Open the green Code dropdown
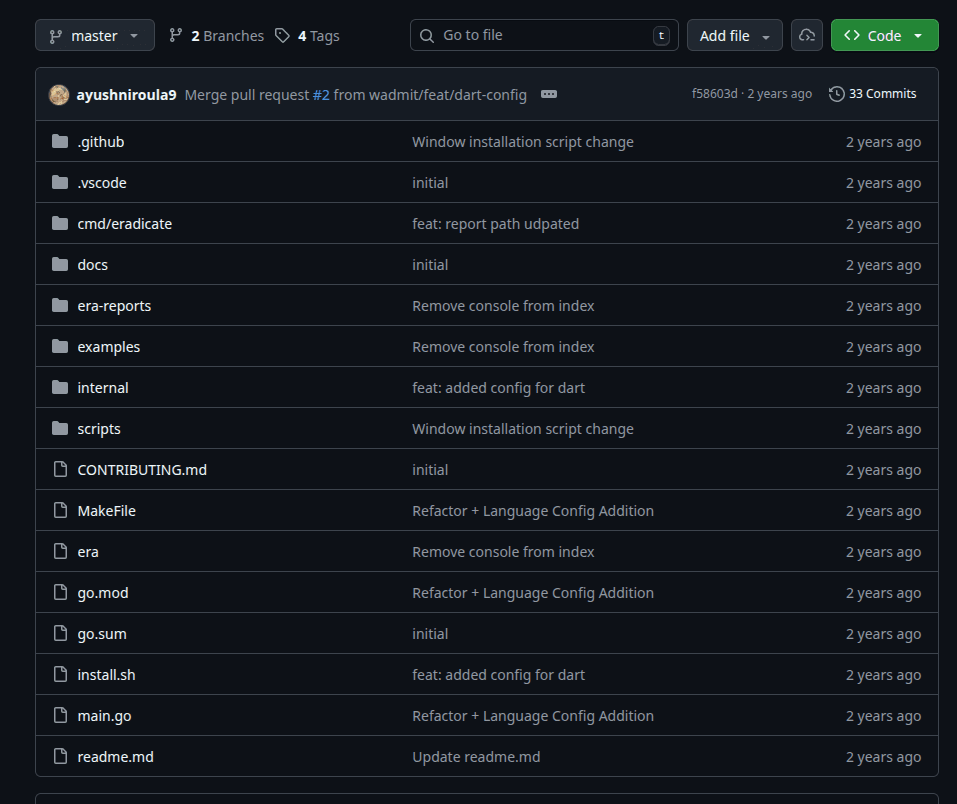This screenshot has height=804, width=957. click(x=884, y=35)
